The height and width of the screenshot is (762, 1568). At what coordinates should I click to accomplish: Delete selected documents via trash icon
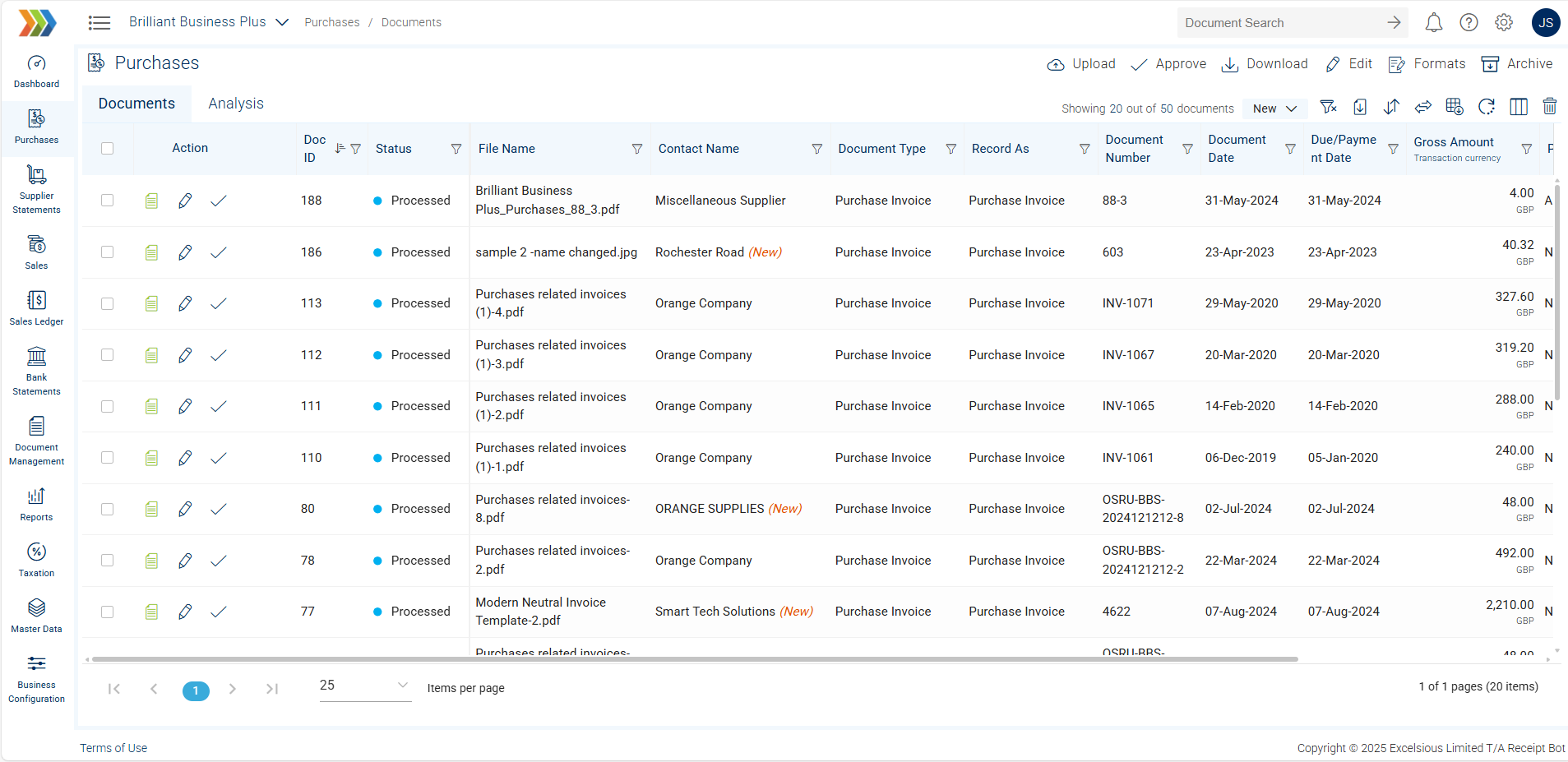click(1551, 107)
